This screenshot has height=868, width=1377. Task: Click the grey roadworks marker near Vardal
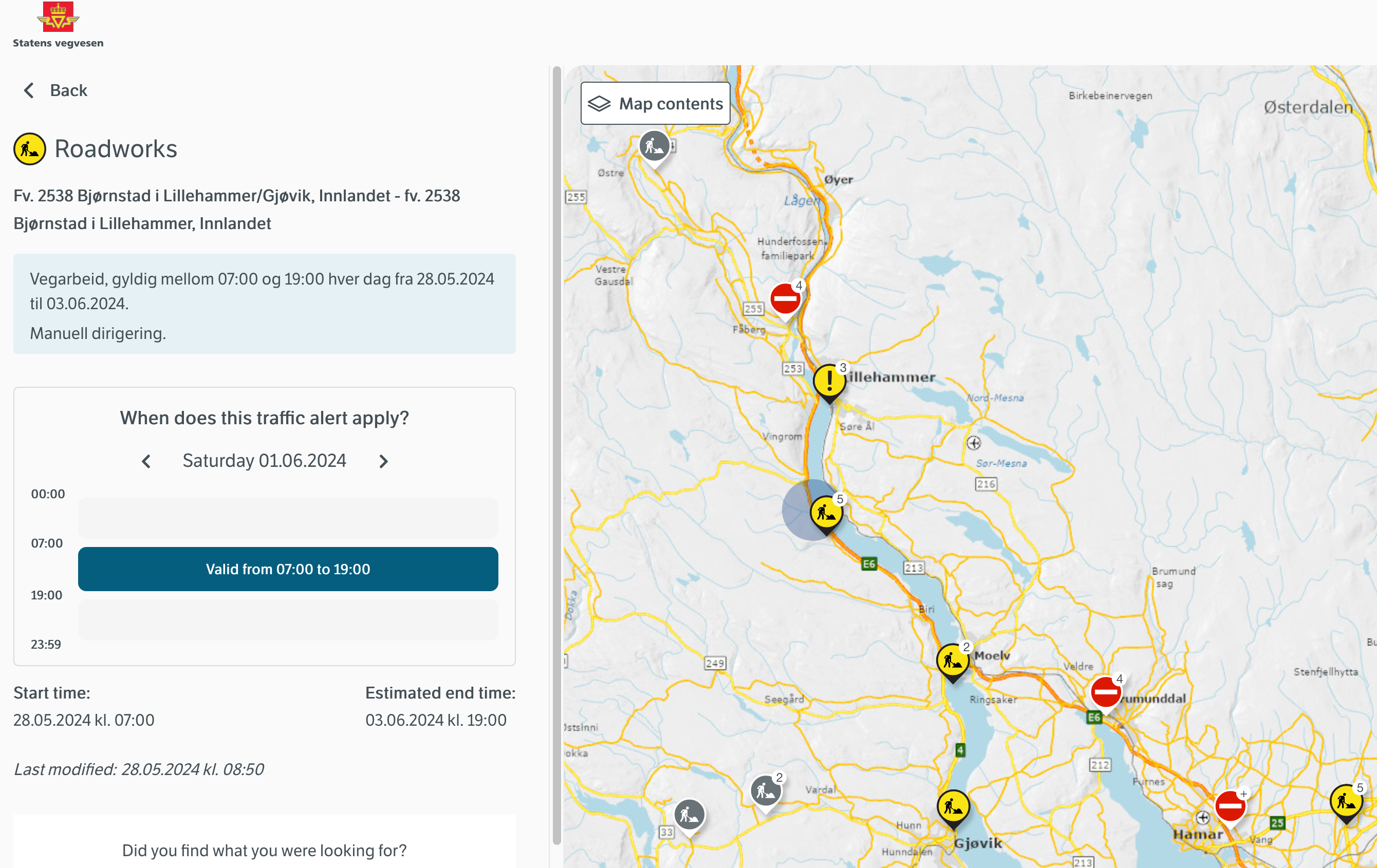(x=765, y=791)
